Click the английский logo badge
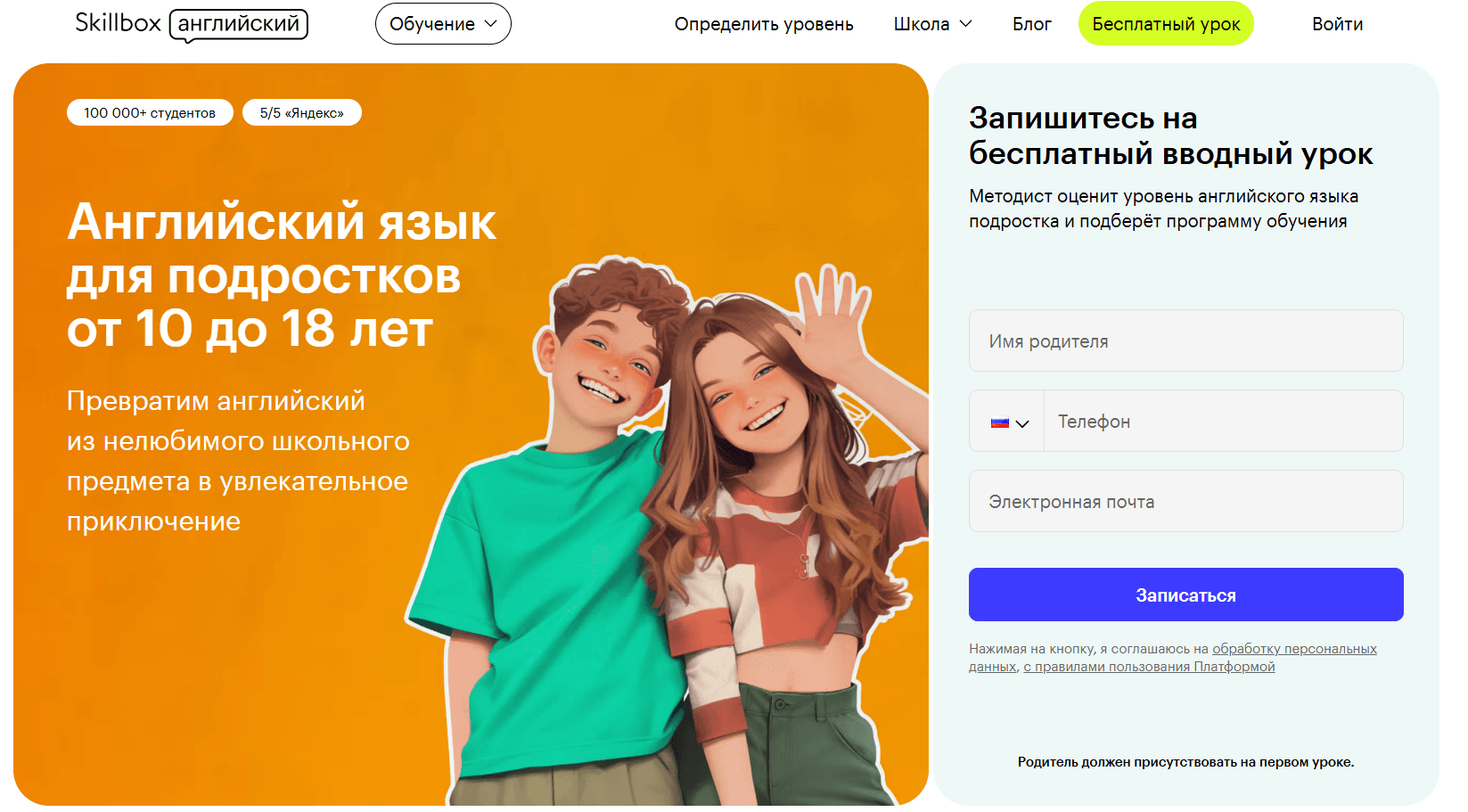The height and width of the screenshot is (812, 1468). pyautogui.click(x=239, y=24)
